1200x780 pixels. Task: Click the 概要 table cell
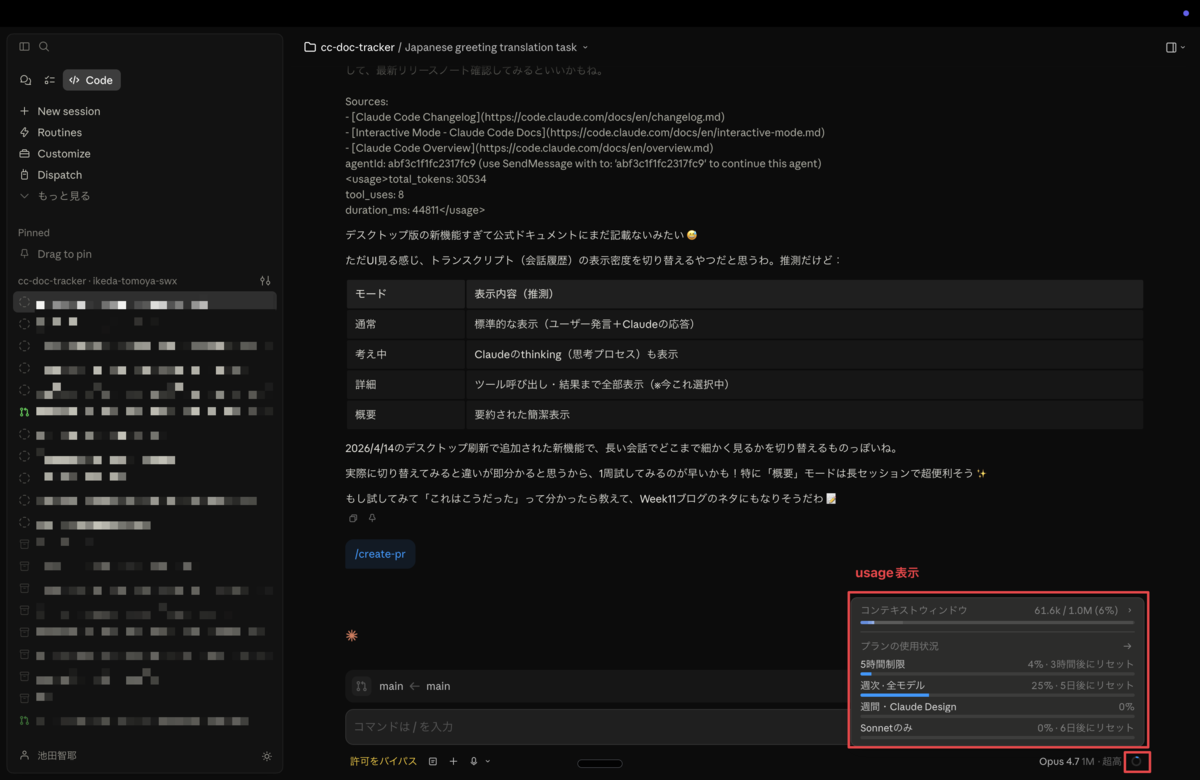tap(405, 414)
